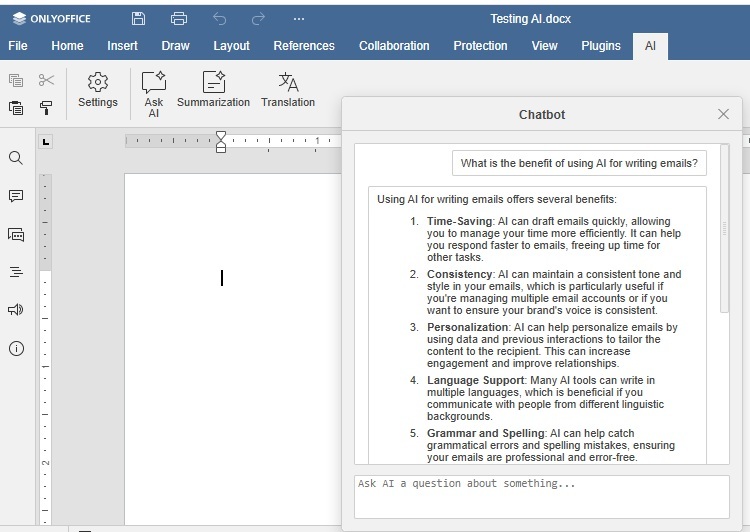The image size is (750, 532).
Task: Open the File menu tab
Action: point(18,46)
